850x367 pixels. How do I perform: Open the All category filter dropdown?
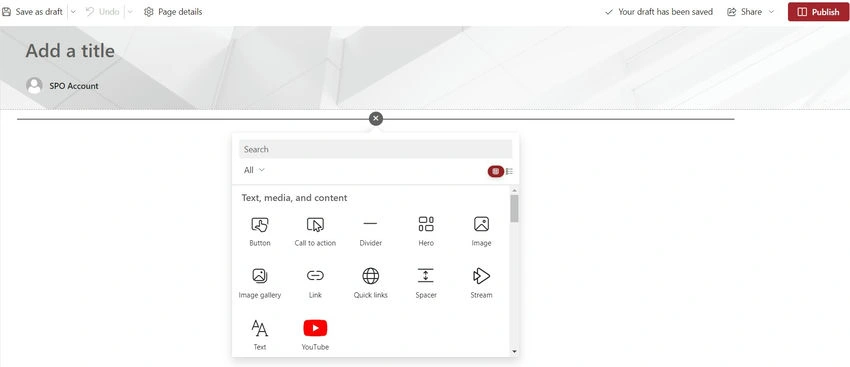click(x=254, y=170)
